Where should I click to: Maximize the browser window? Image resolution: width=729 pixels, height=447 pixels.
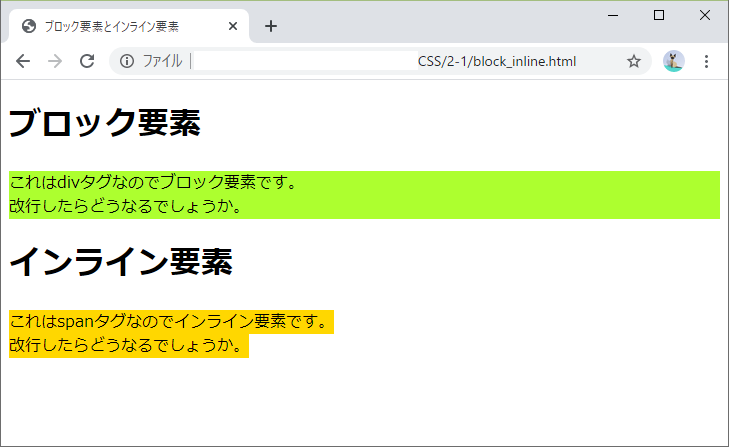659,15
